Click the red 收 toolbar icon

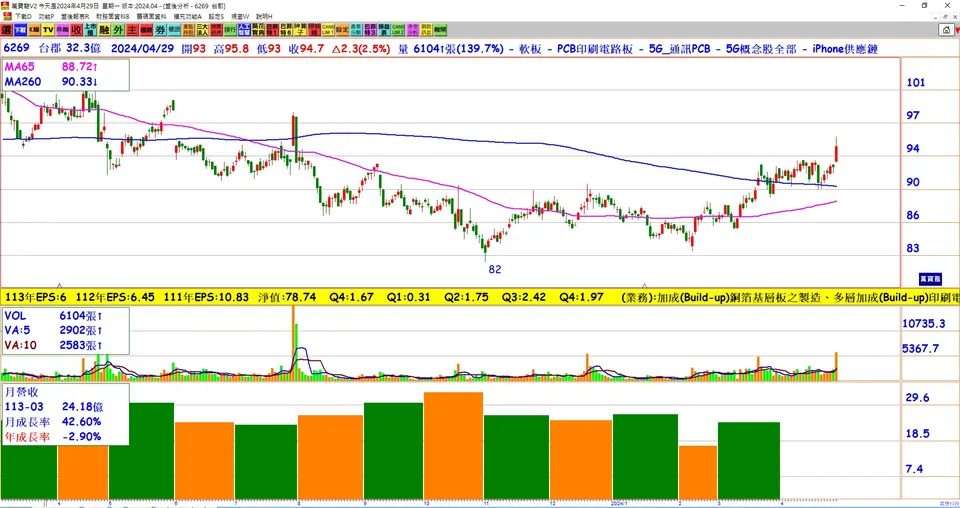tap(77, 30)
